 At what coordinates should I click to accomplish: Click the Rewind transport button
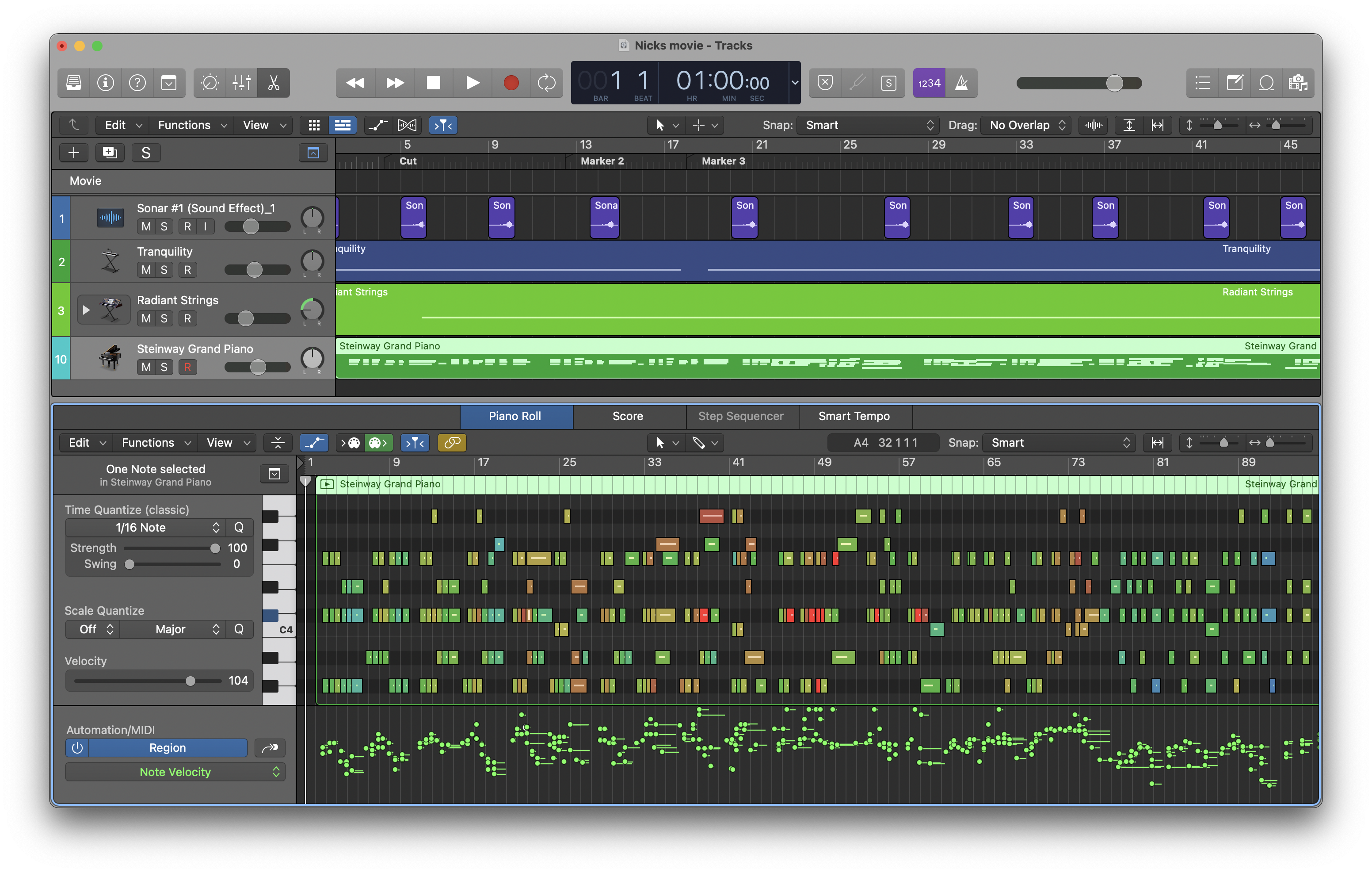pos(355,83)
